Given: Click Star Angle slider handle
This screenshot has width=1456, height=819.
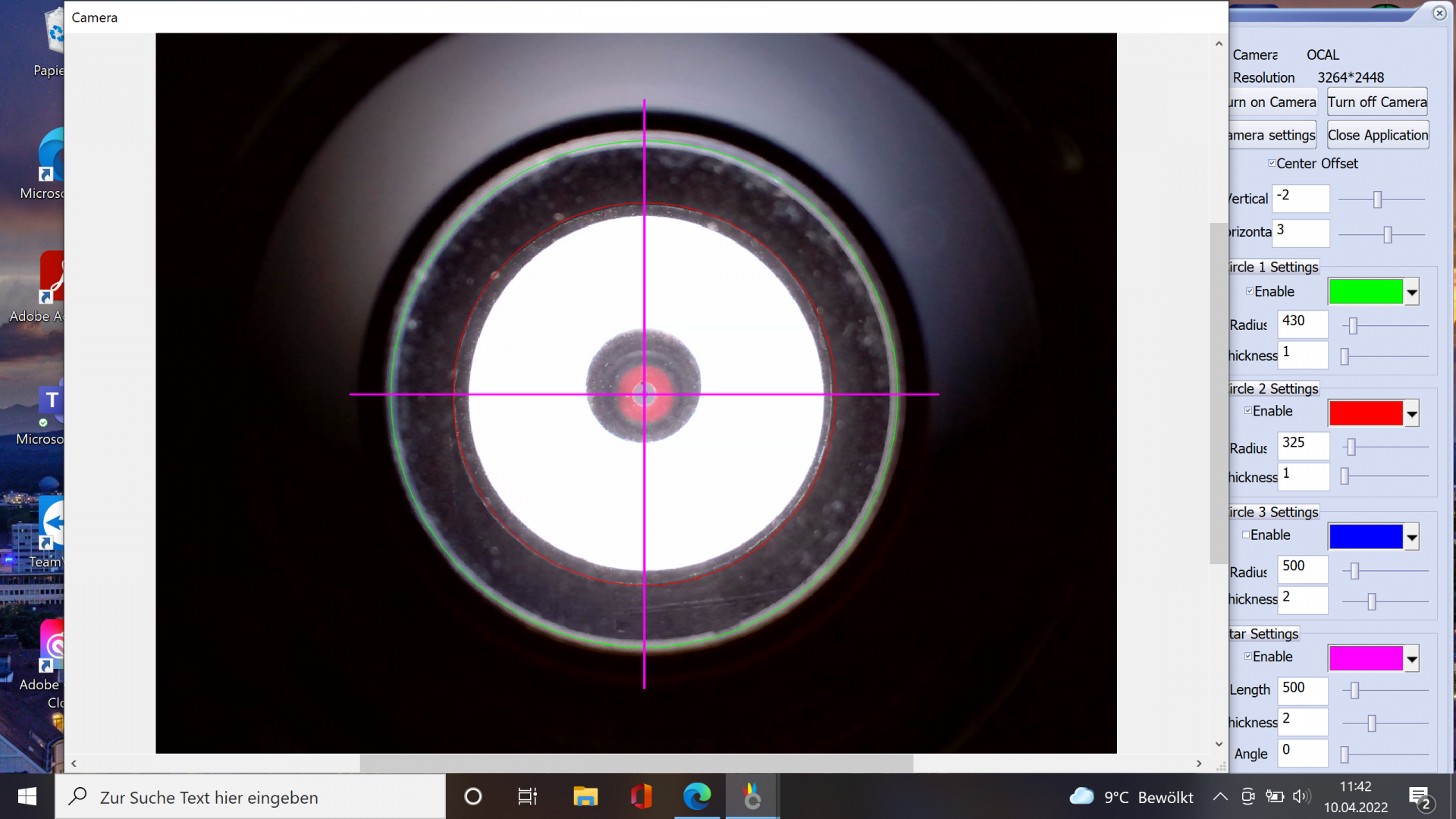Looking at the screenshot, I should click(x=1345, y=755).
